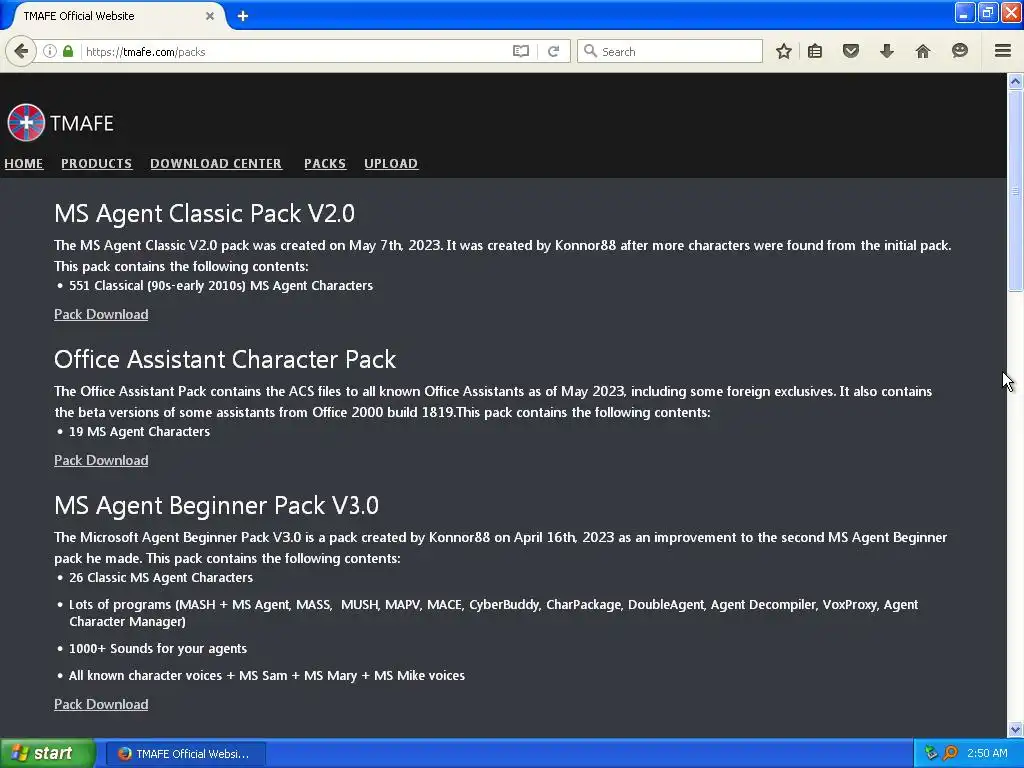Click the Office Assistant Character Pack heading
This screenshot has width=1024, height=768.
pyautogui.click(x=225, y=359)
